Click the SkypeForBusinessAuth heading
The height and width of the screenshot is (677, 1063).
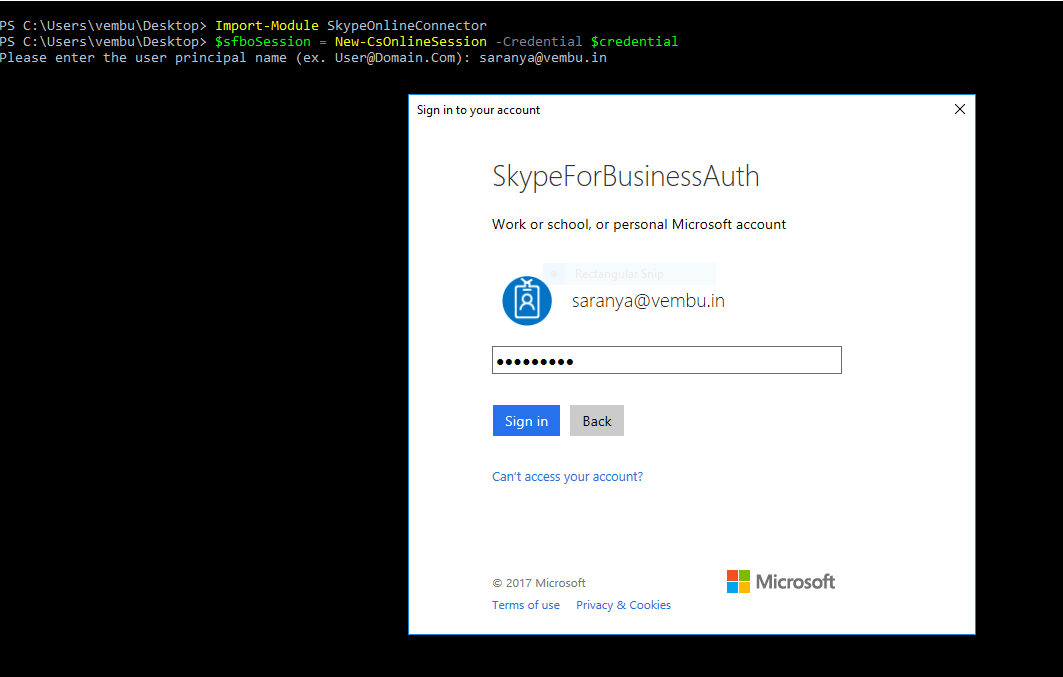point(626,176)
